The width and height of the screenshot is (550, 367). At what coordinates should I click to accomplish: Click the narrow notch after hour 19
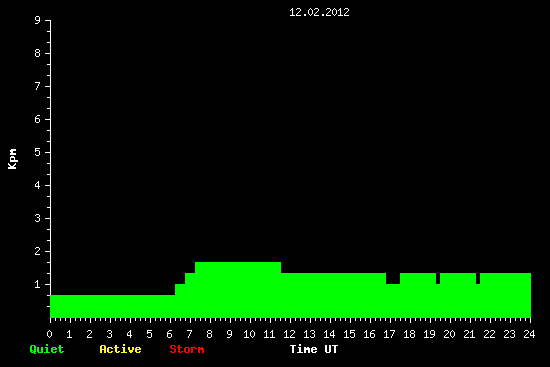pos(438,279)
